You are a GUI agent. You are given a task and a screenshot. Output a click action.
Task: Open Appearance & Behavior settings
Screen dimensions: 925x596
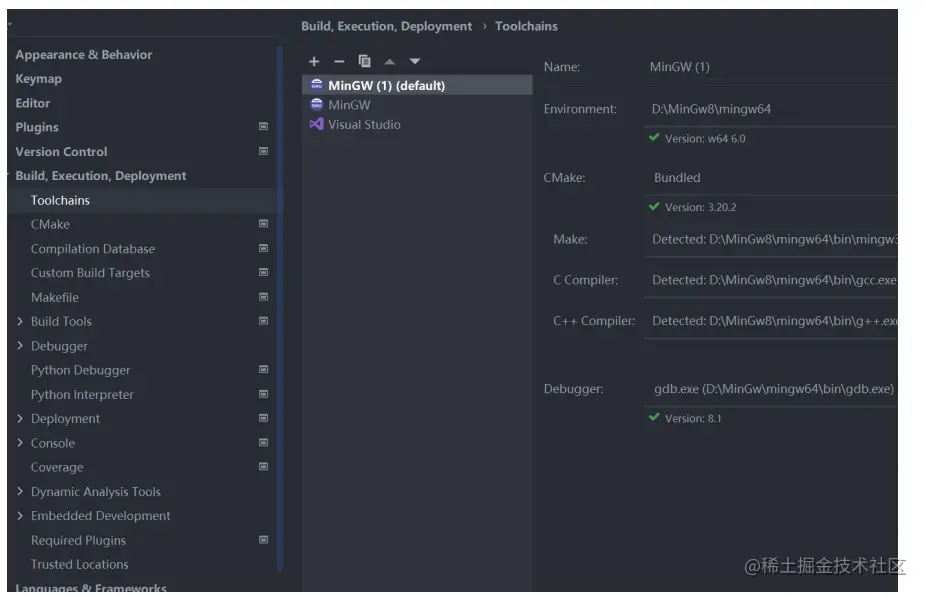84,55
